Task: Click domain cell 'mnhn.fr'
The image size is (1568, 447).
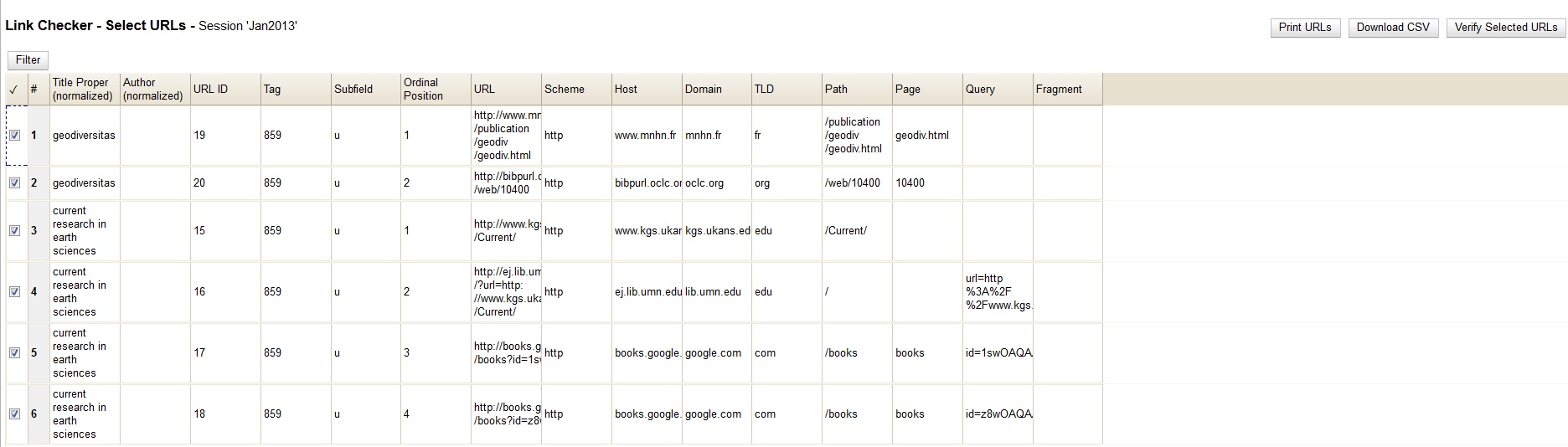Action: [717, 135]
